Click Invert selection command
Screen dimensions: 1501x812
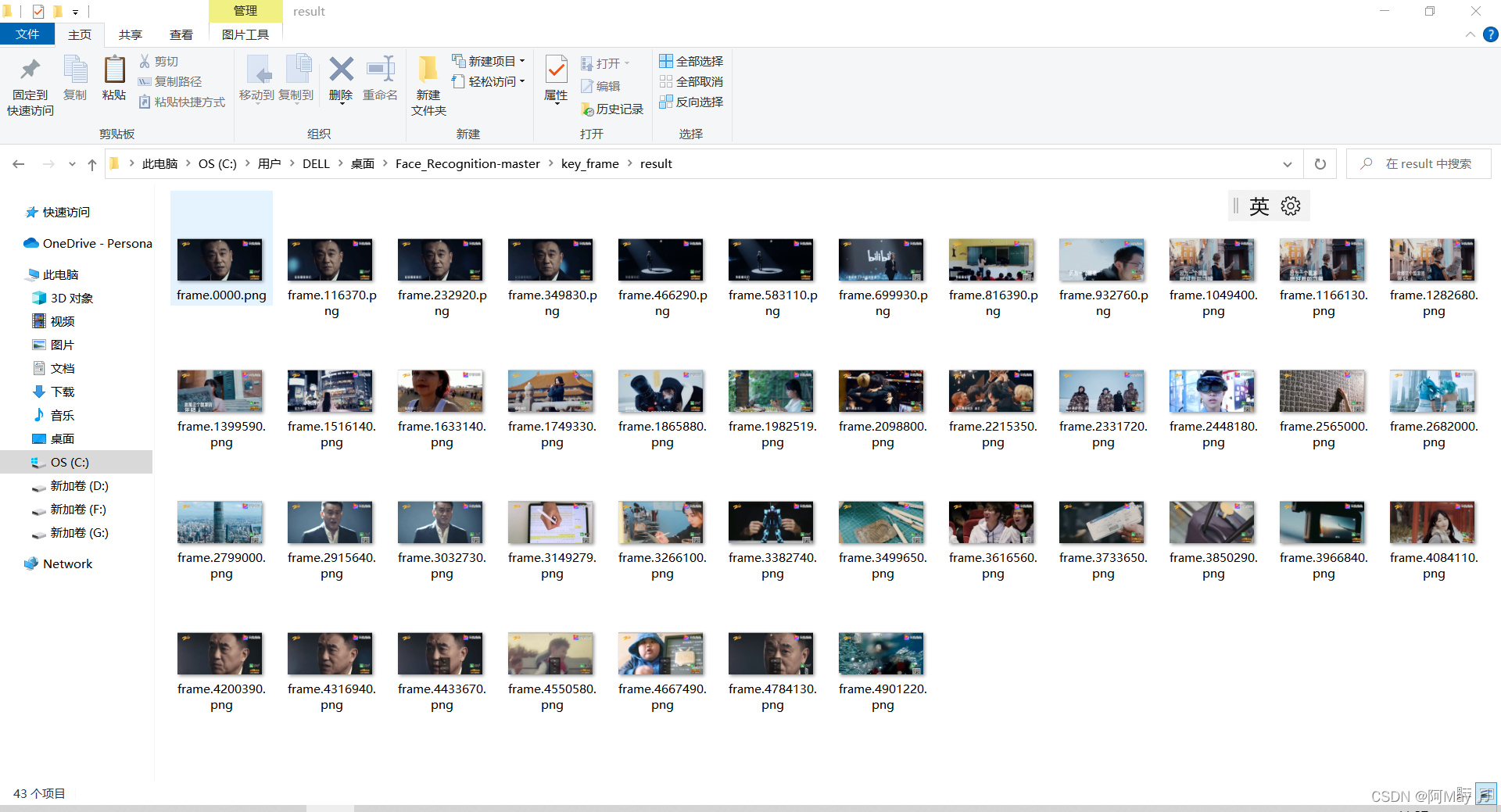click(691, 102)
